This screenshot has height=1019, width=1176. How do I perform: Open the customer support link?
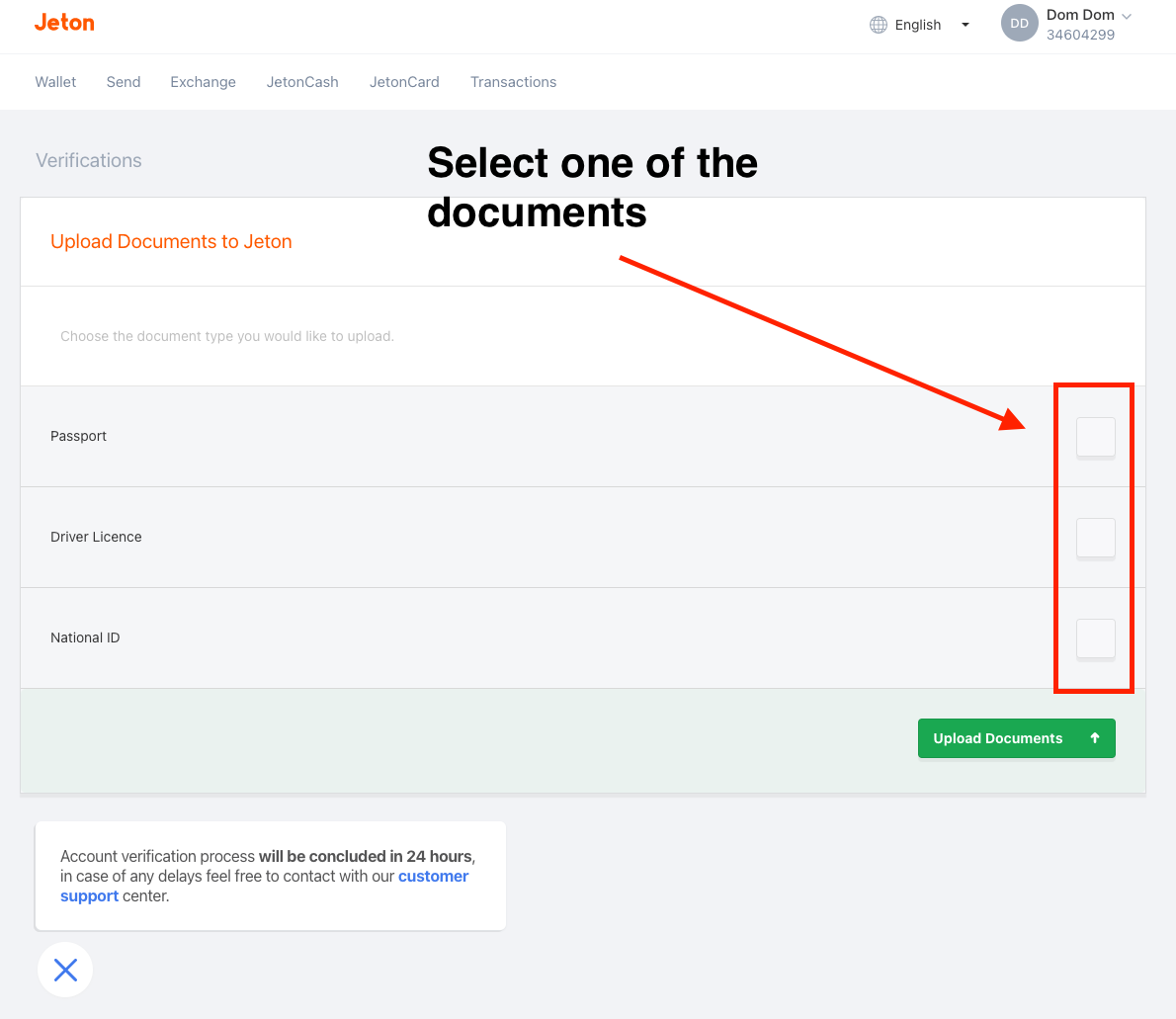[433, 876]
